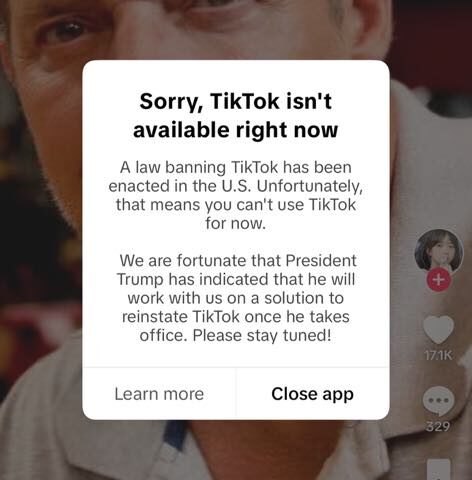Tap the partially visible bookmark icon below comments
The width and height of the screenshot is (472, 480).
[x=438, y=469]
